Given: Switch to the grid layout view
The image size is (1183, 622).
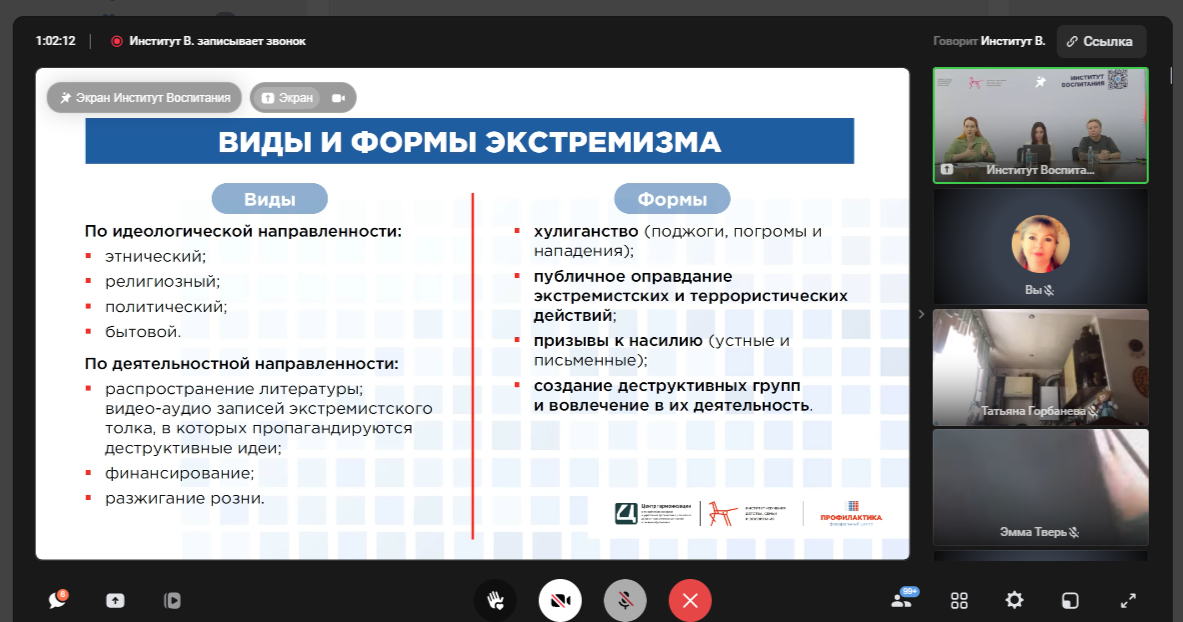Looking at the screenshot, I should click(959, 600).
